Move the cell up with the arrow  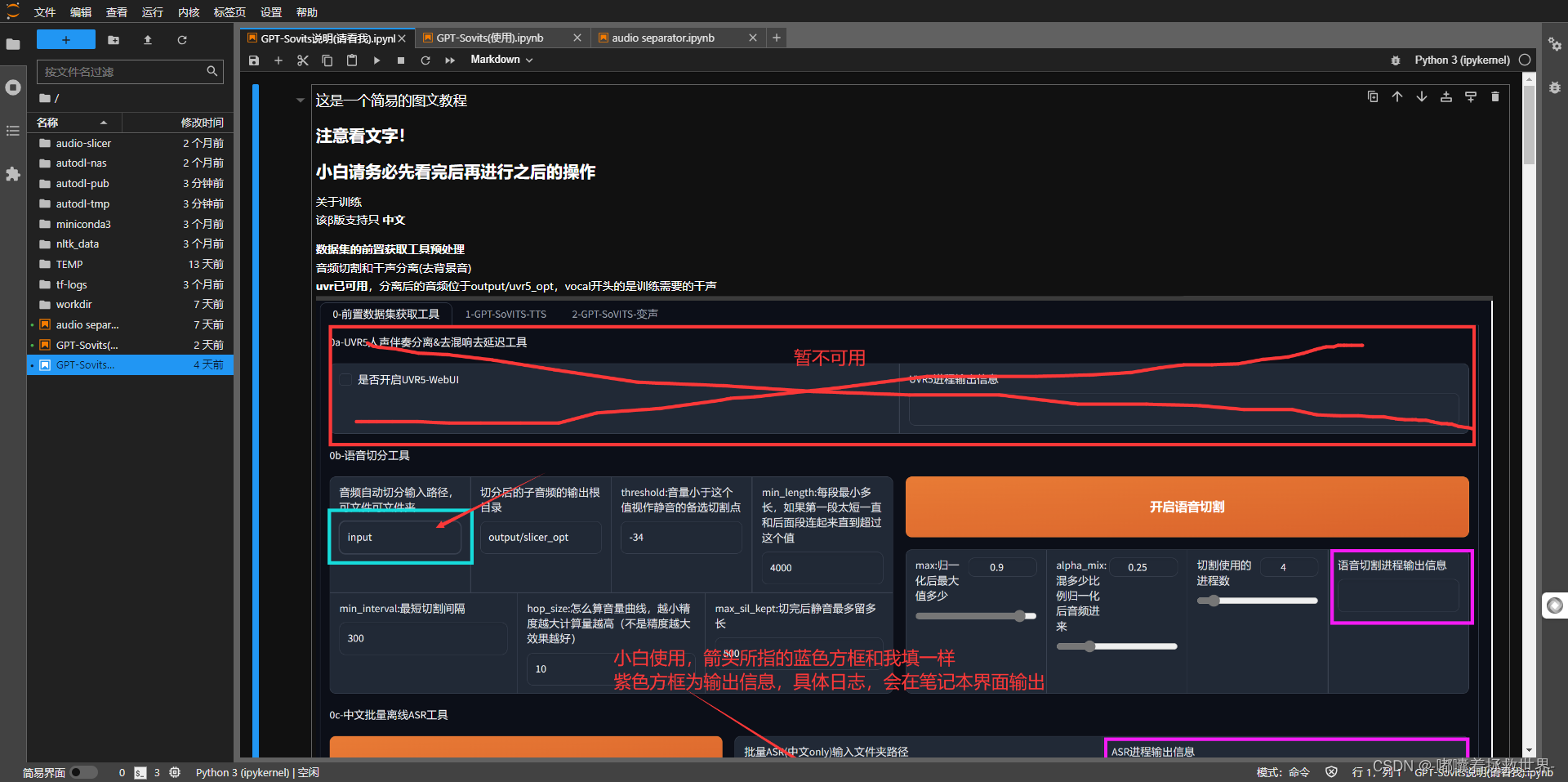tap(1397, 96)
